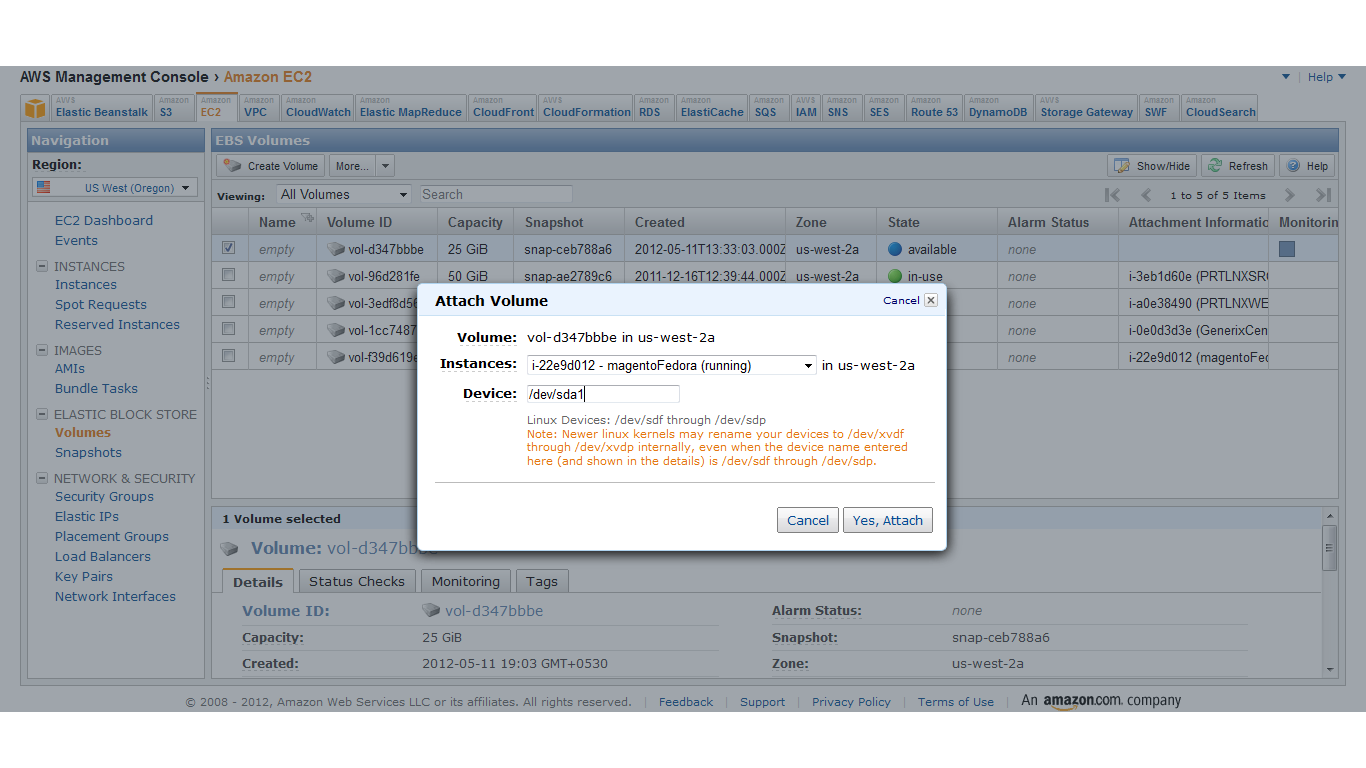Open the Region US West (Oregon) dropdown
This screenshot has height=768, width=1366.
coord(115,188)
